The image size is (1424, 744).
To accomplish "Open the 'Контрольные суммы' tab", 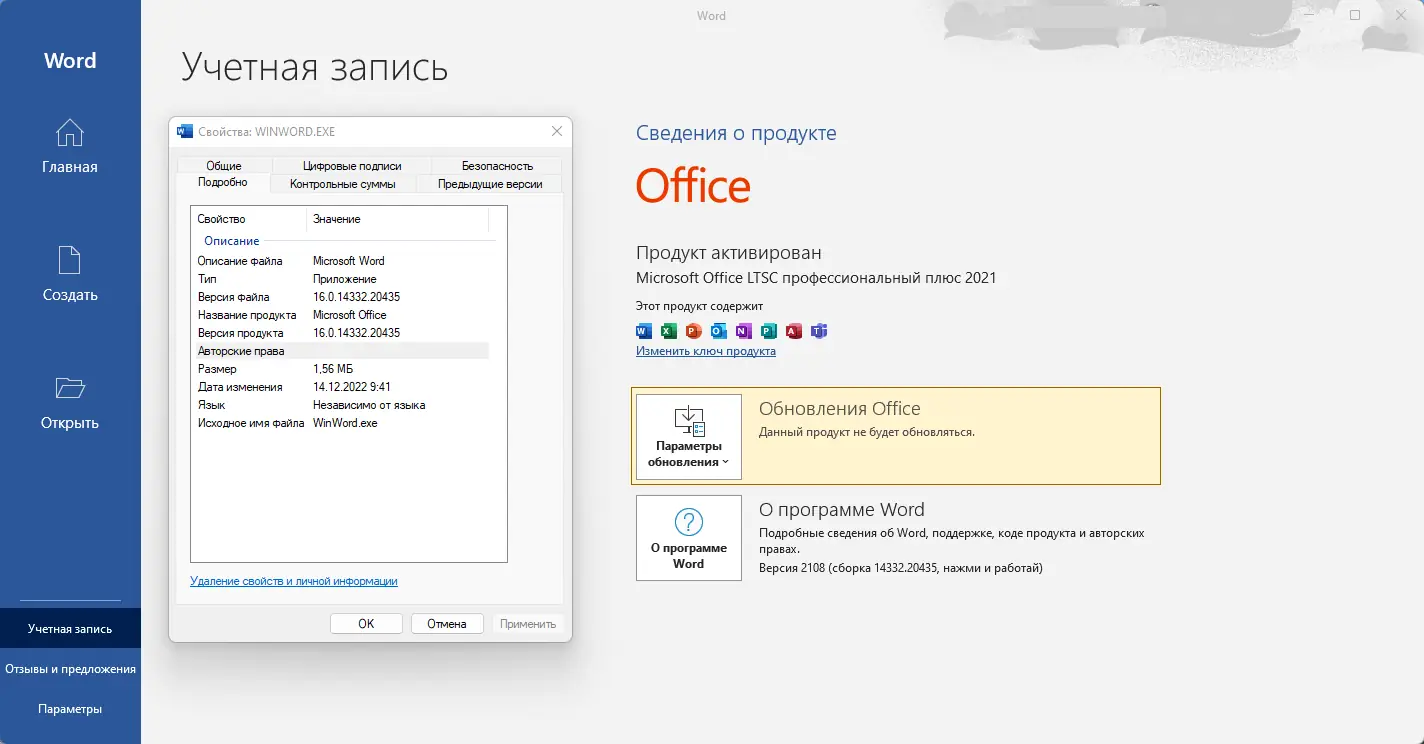I will pos(344,184).
